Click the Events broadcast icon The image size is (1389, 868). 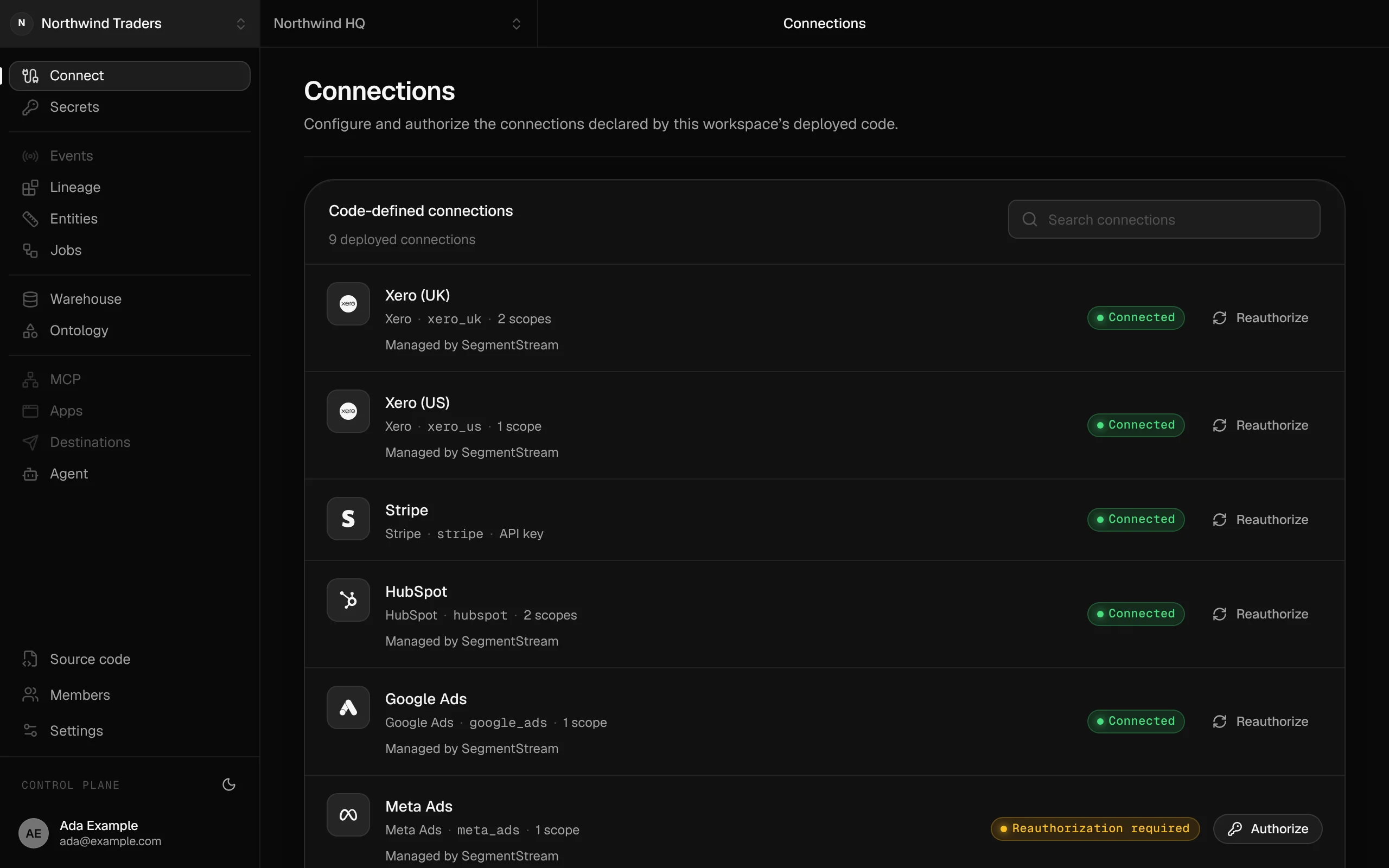pos(30,156)
